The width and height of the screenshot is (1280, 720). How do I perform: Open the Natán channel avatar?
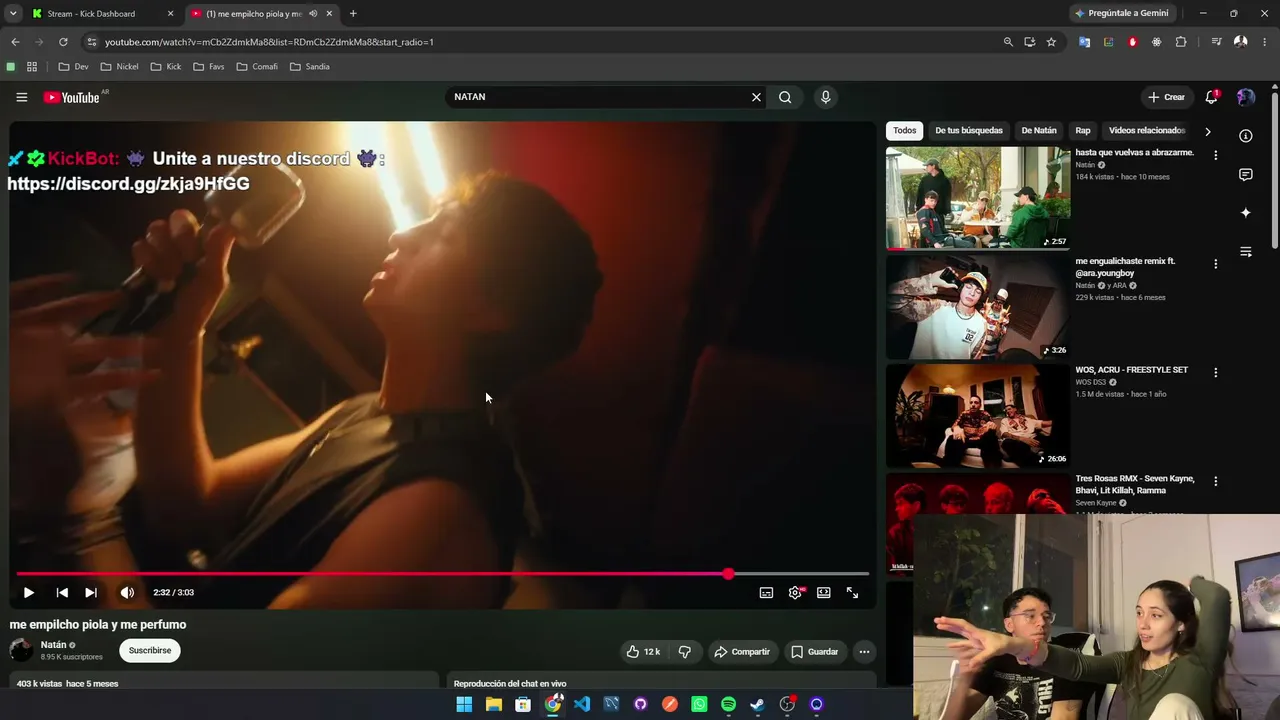(x=21, y=650)
